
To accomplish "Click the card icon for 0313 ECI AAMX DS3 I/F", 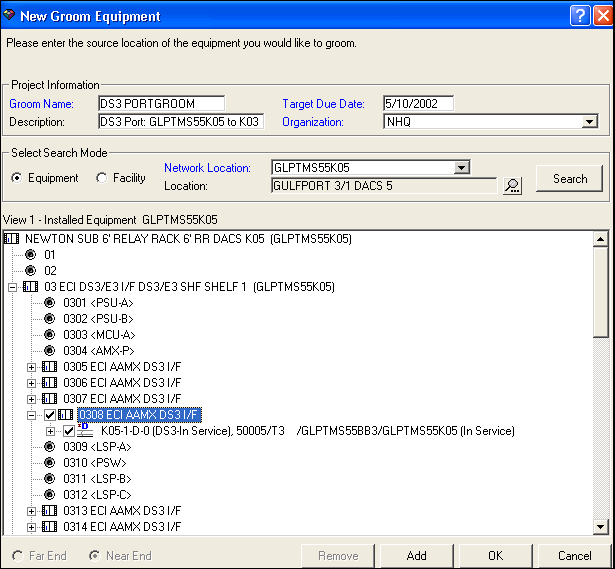I will (x=49, y=511).
